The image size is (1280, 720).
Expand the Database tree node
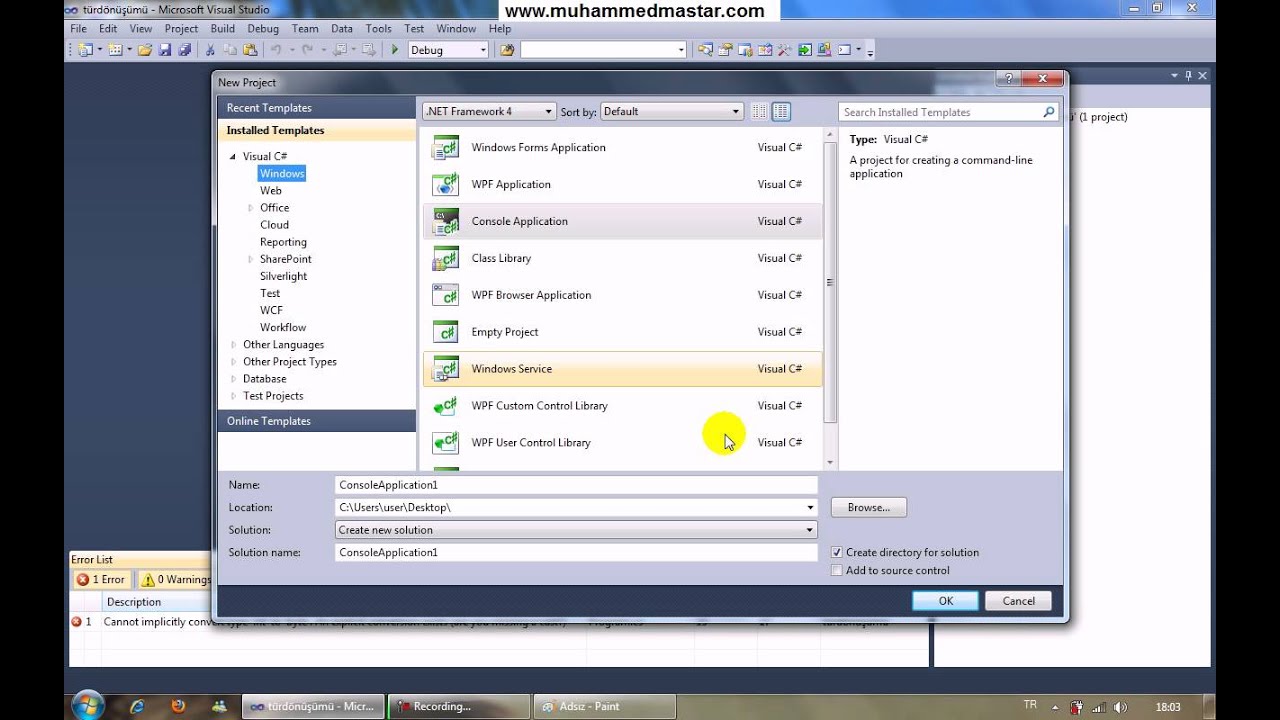point(234,379)
